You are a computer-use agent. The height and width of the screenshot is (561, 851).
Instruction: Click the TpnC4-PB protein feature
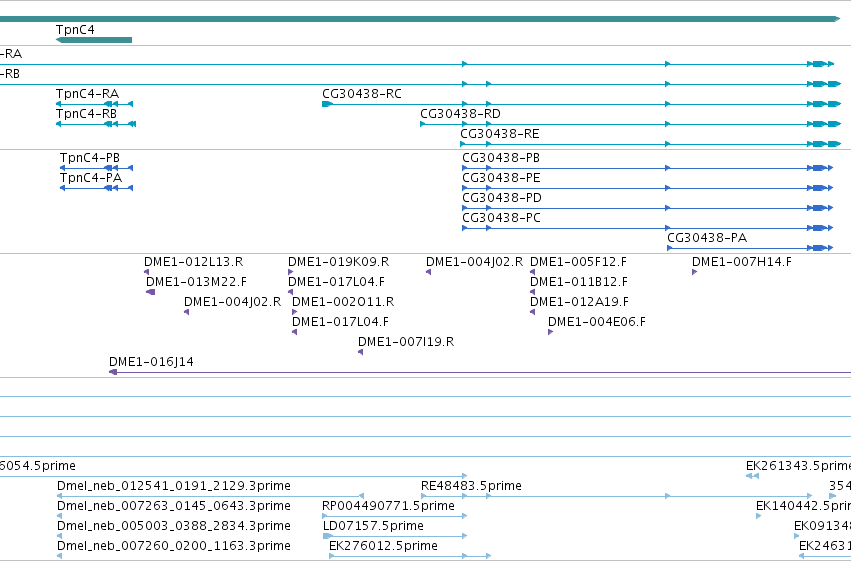pyautogui.click(x=97, y=168)
